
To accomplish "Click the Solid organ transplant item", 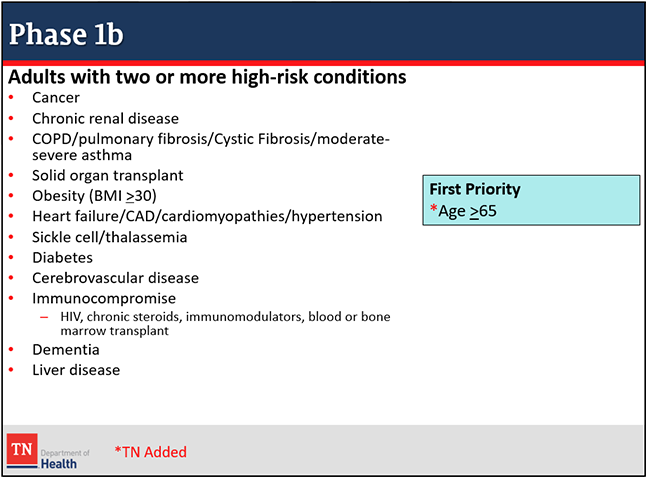I will coord(107,176).
